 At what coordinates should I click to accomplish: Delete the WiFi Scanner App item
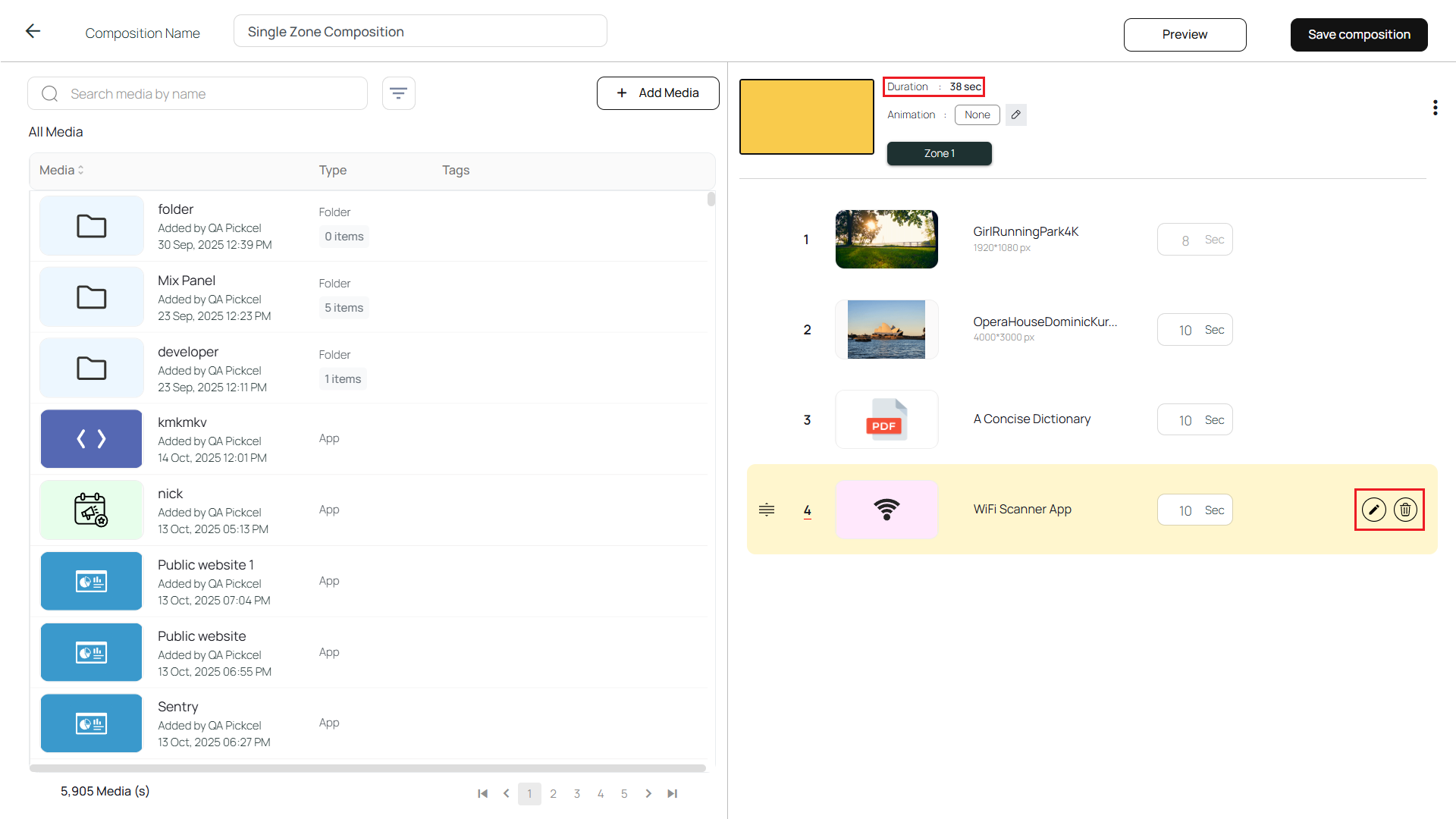pyautogui.click(x=1405, y=510)
